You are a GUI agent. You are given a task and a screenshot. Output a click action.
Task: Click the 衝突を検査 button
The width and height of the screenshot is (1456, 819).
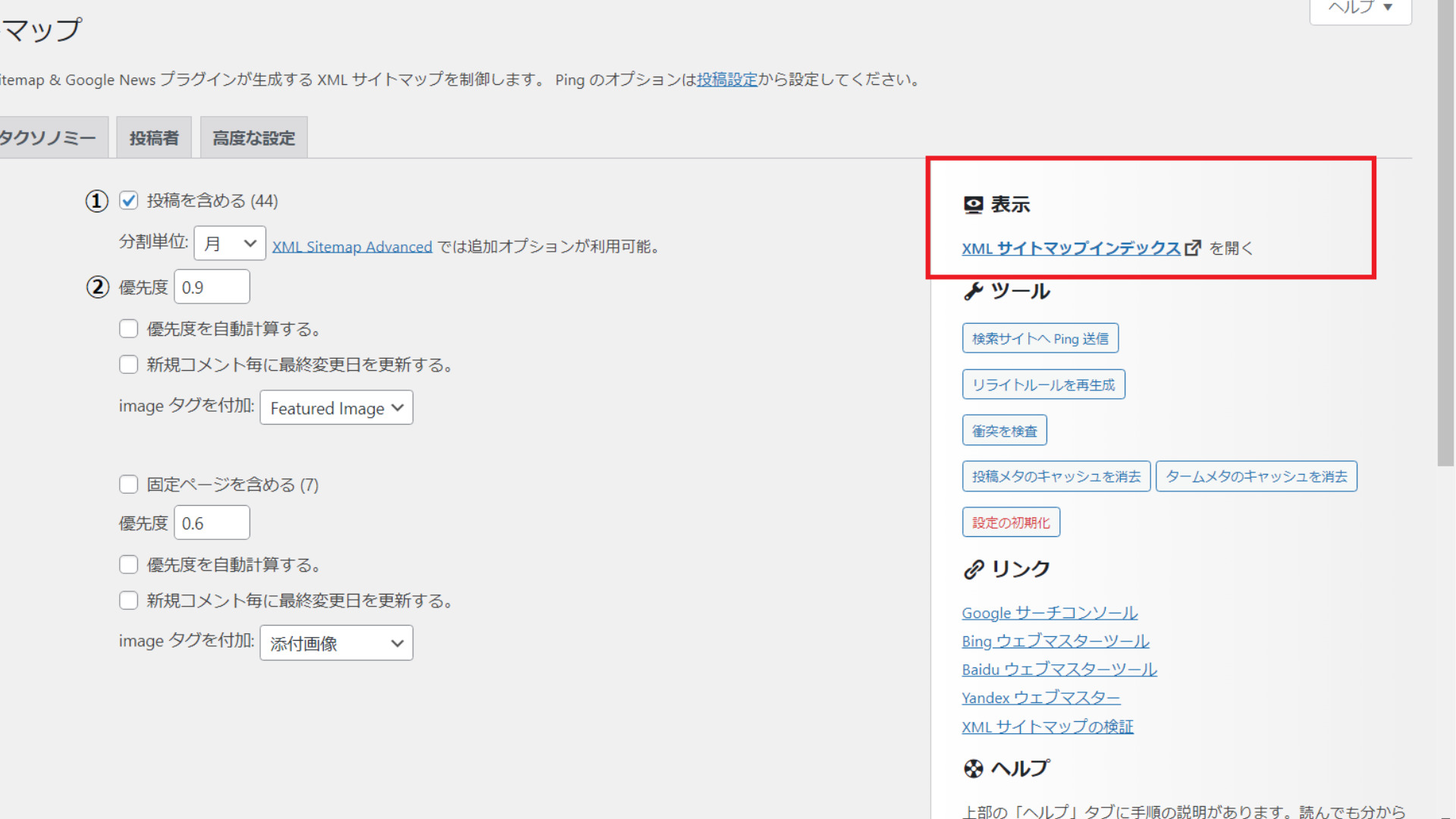1005,431
